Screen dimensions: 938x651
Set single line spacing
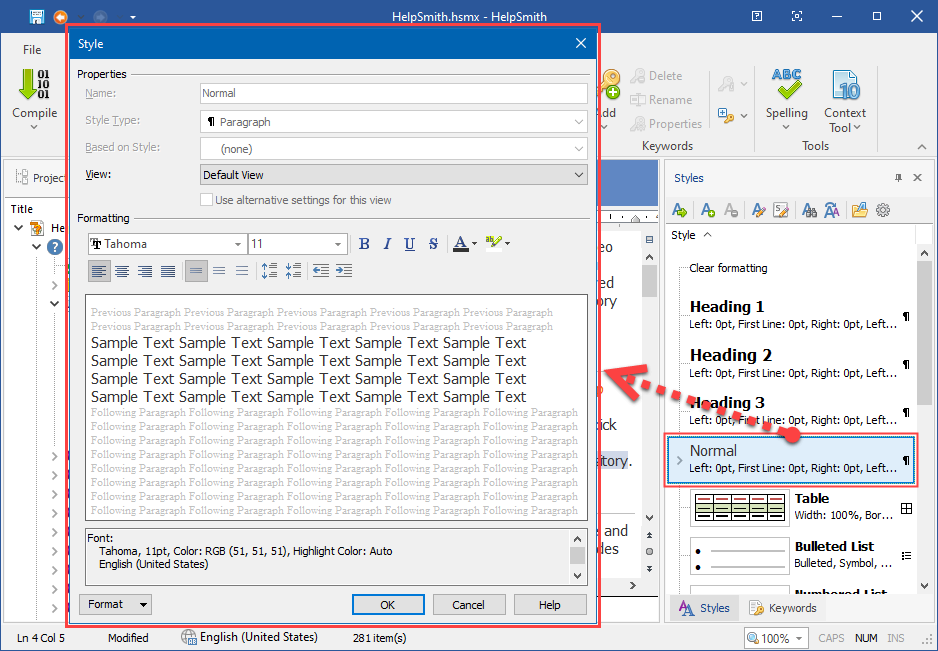(196, 271)
